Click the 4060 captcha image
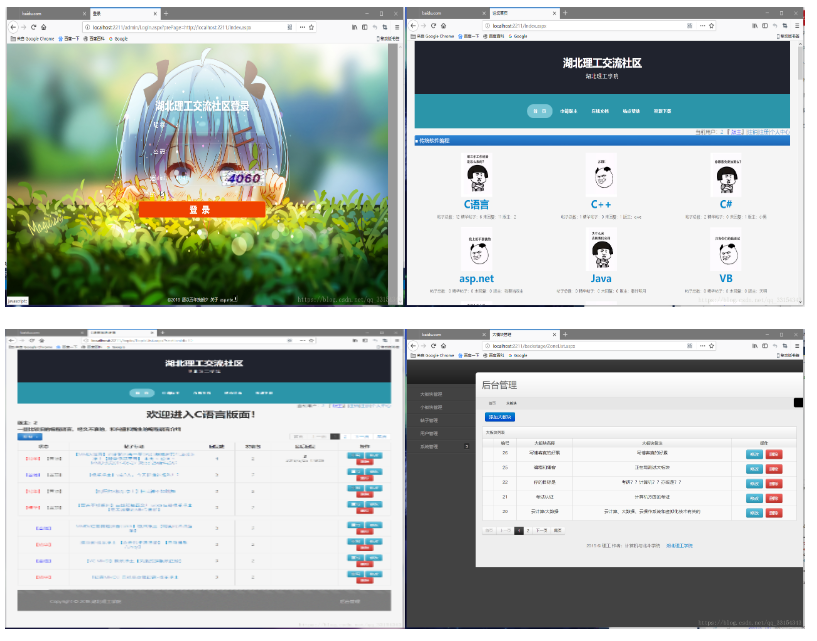This screenshot has height=641, width=817. (243, 179)
